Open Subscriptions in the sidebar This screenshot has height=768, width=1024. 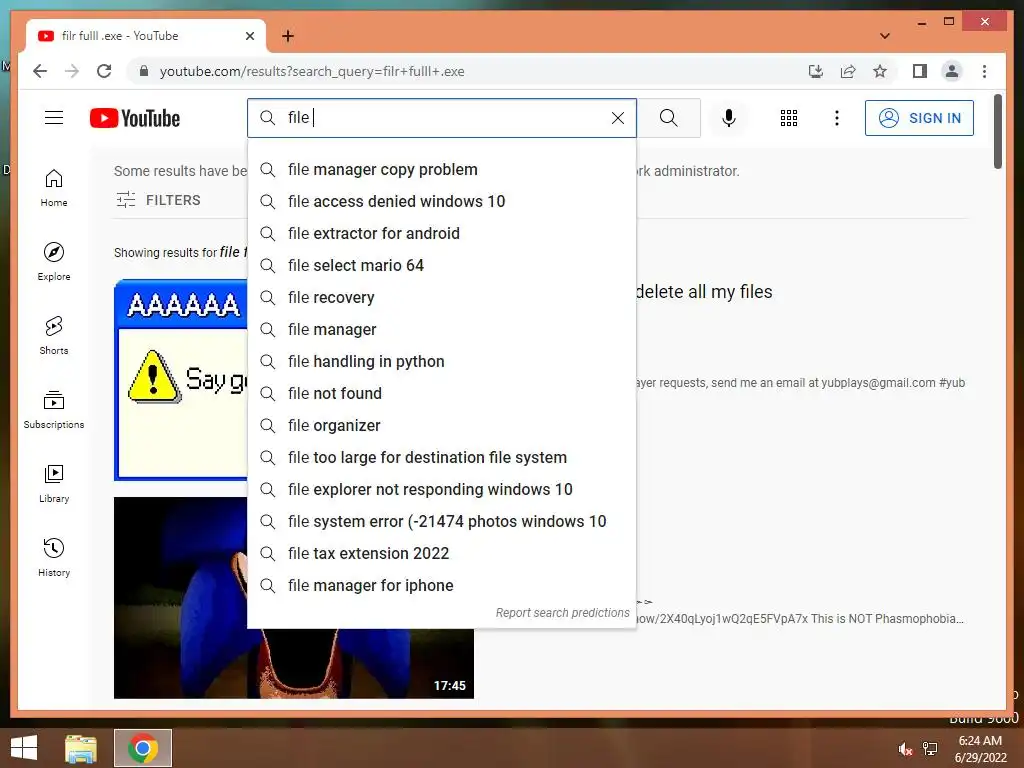pyautogui.click(x=54, y=409)
